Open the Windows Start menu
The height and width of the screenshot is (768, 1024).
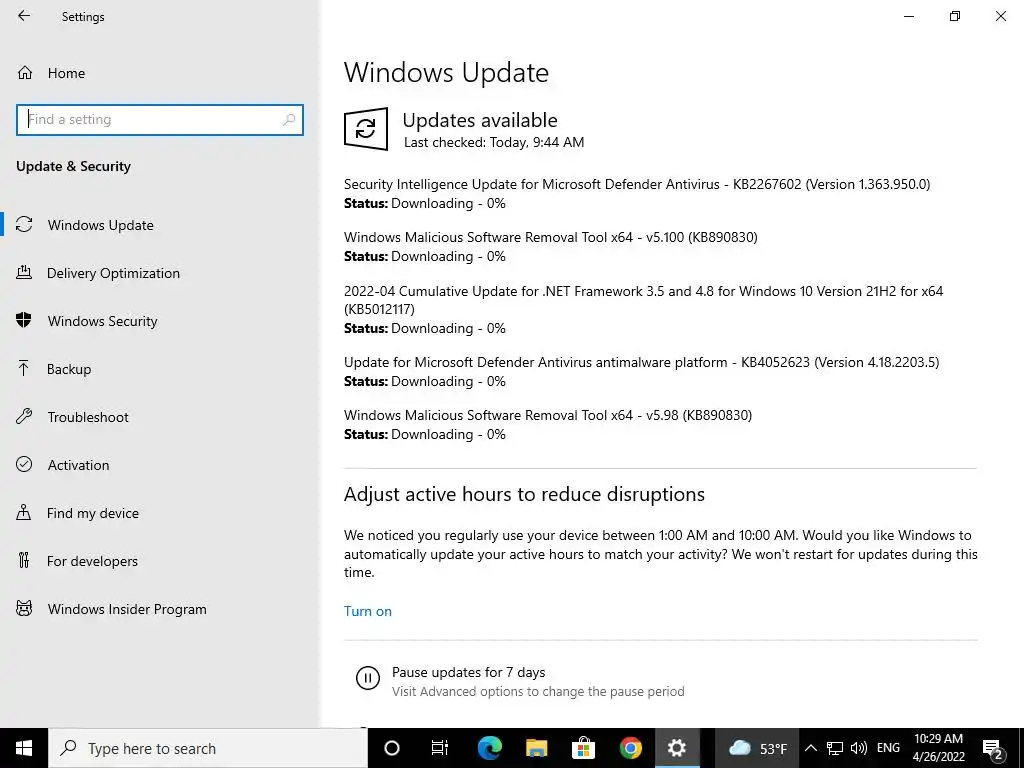(24, 748)
